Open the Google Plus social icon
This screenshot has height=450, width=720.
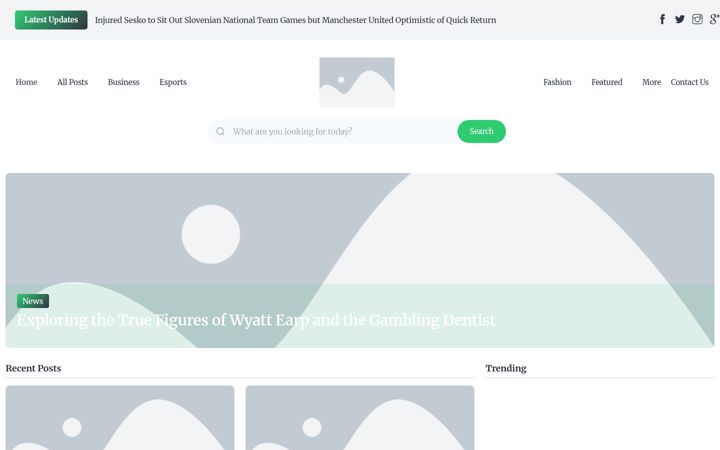point(714,19)
